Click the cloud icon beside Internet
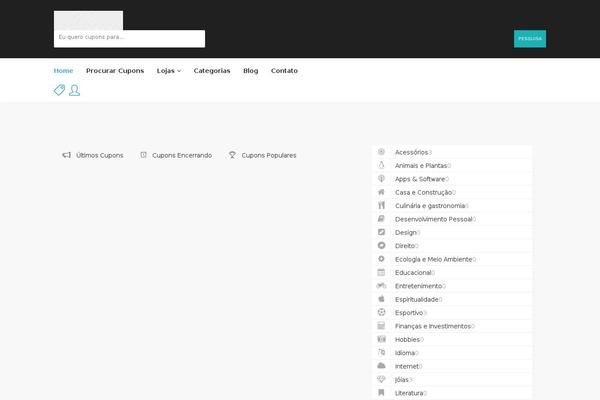The height and width of the screenshot is (400, 600). point(381,366)
